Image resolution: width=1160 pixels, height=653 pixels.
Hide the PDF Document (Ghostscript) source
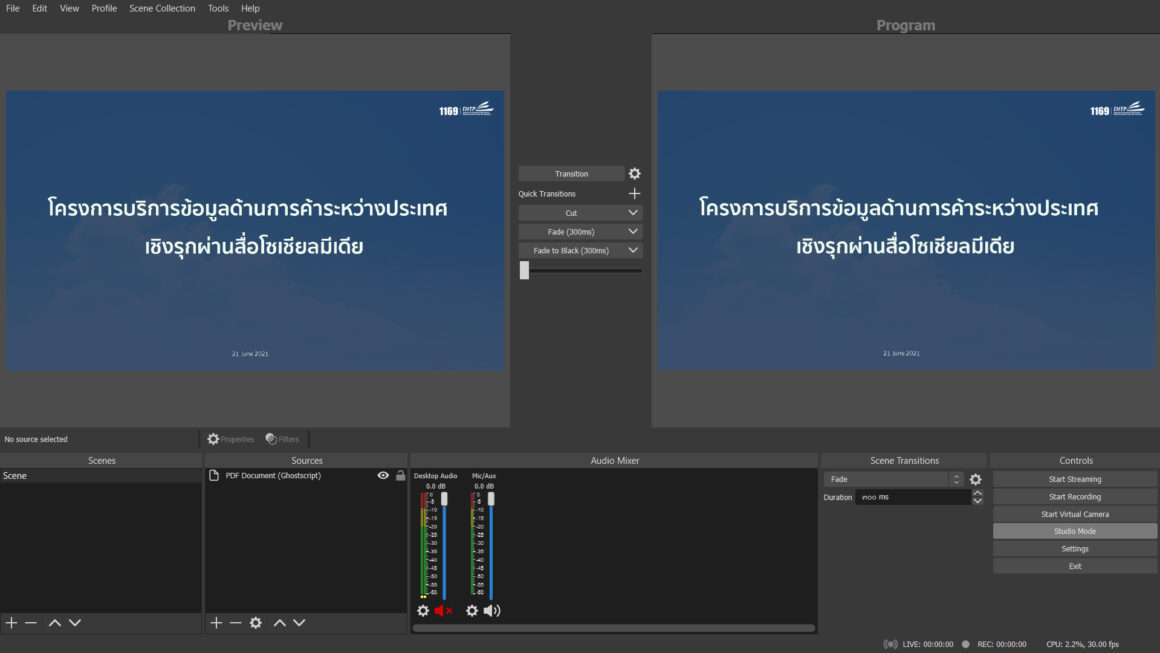(382, 475)
